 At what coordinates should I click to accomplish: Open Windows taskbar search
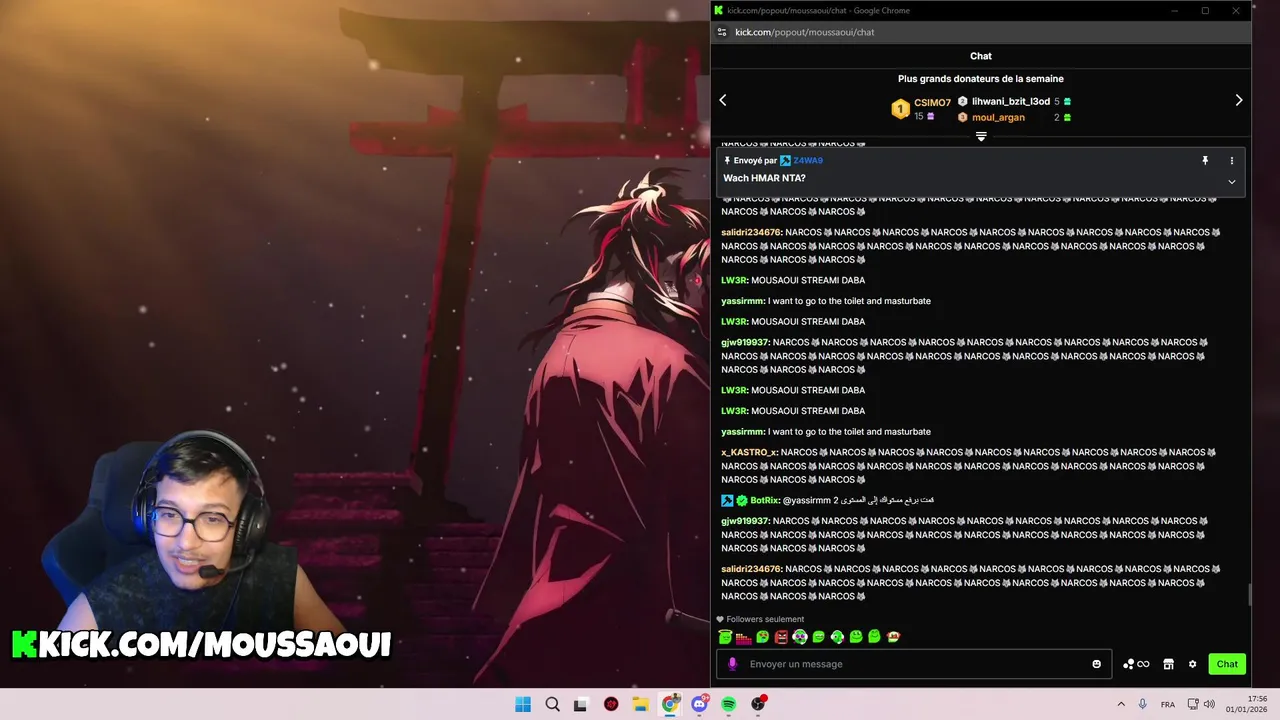pos(552,704)
